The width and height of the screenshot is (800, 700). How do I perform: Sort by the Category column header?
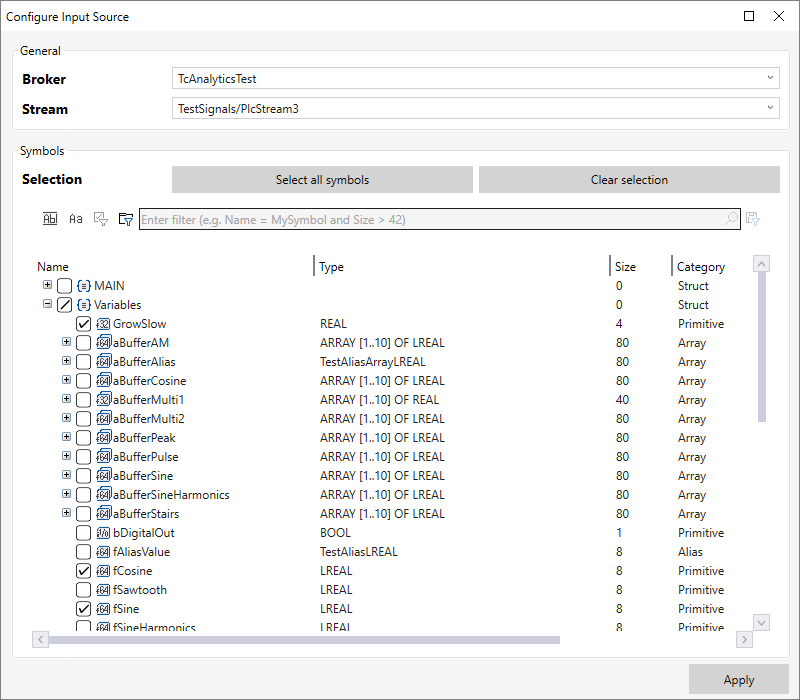click(x=701, y=267)
